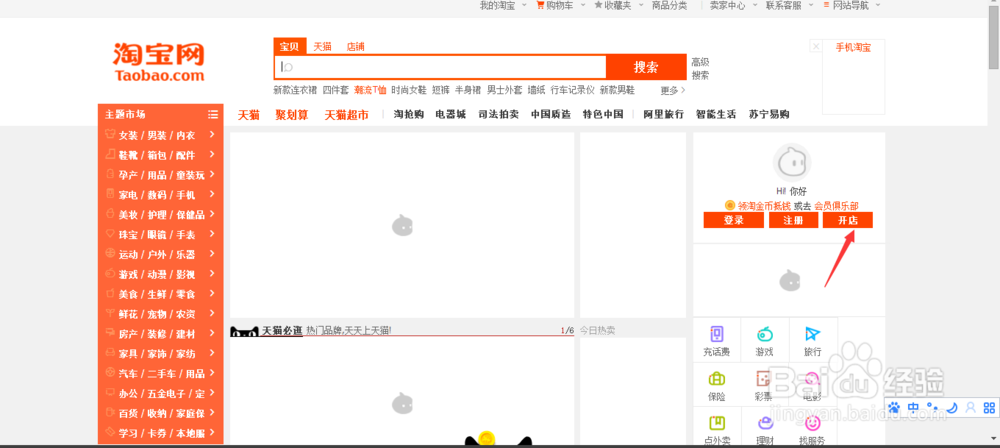Click the Baidu paw icon in the IME toolbar
This screenshot has width=1000, height=448.
895,407
